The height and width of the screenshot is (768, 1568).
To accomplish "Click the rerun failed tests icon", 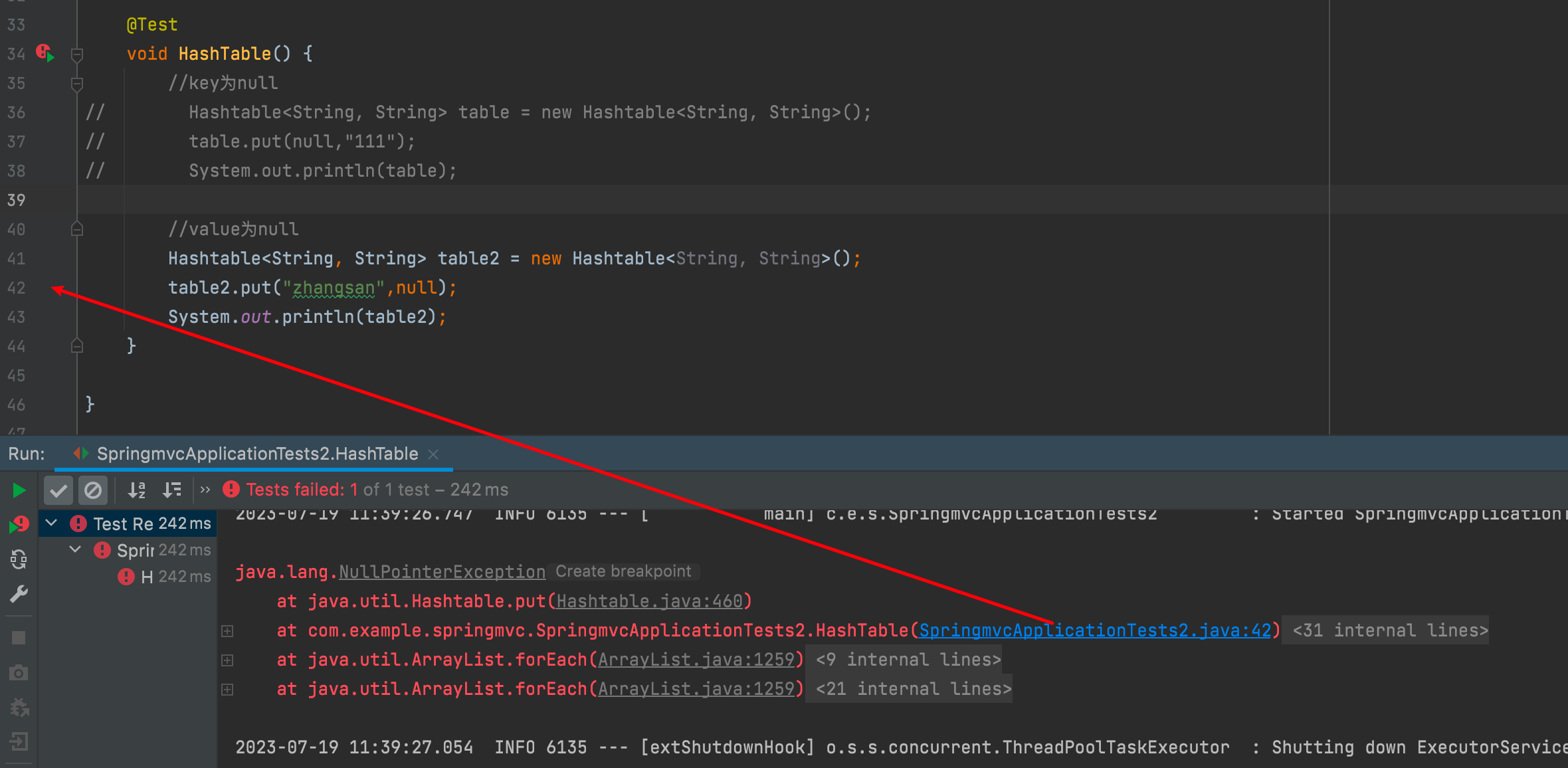I will pos(18,523).
